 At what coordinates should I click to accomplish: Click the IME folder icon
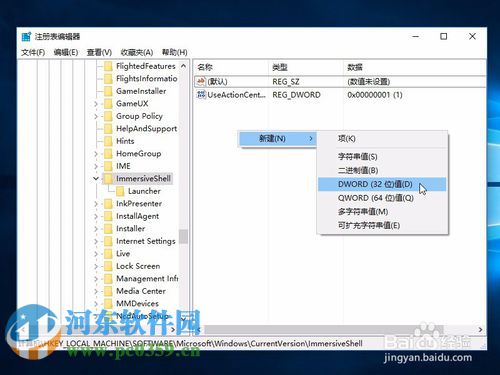(108, 166)
